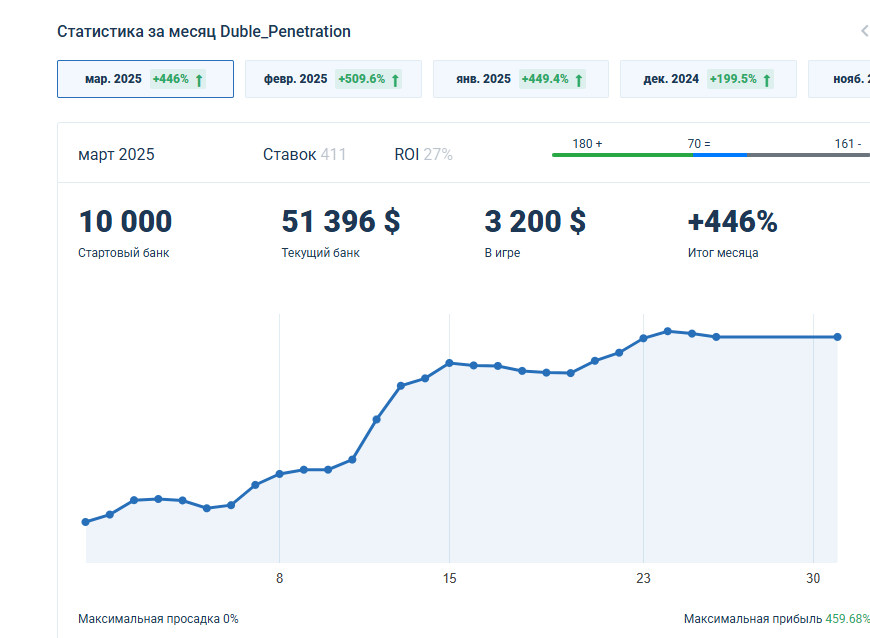Click the green wins segment of the results bar
870x638 pixels.
coord(620,155)
